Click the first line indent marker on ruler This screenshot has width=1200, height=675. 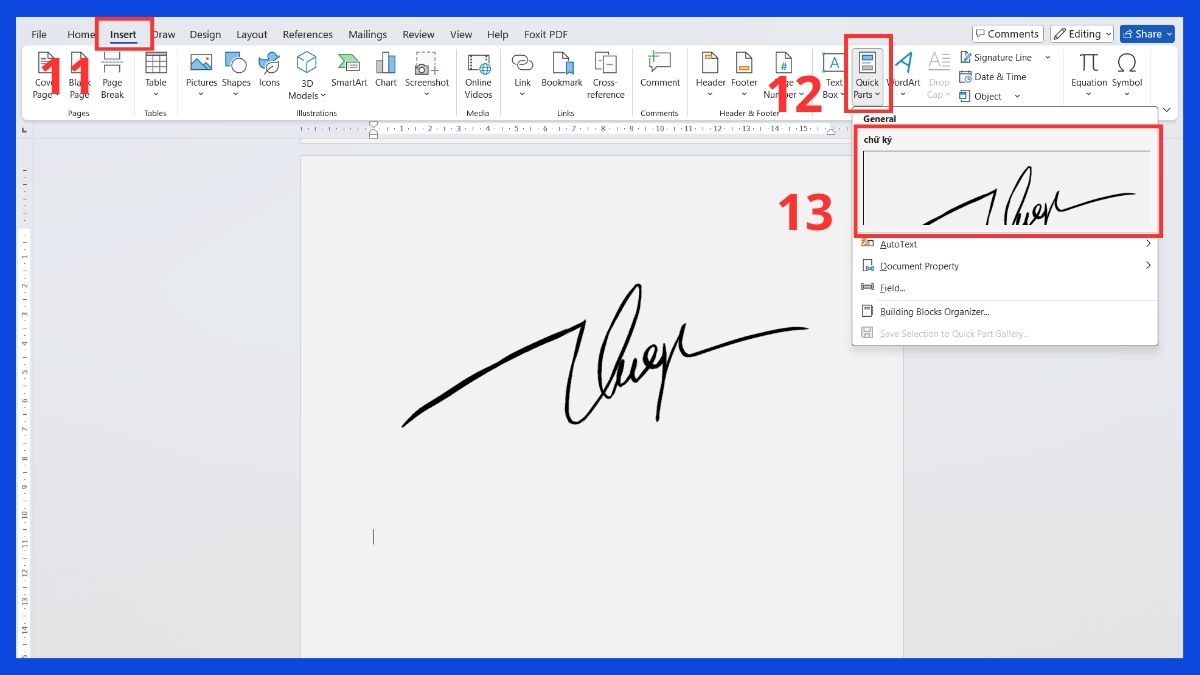(374, 125)
